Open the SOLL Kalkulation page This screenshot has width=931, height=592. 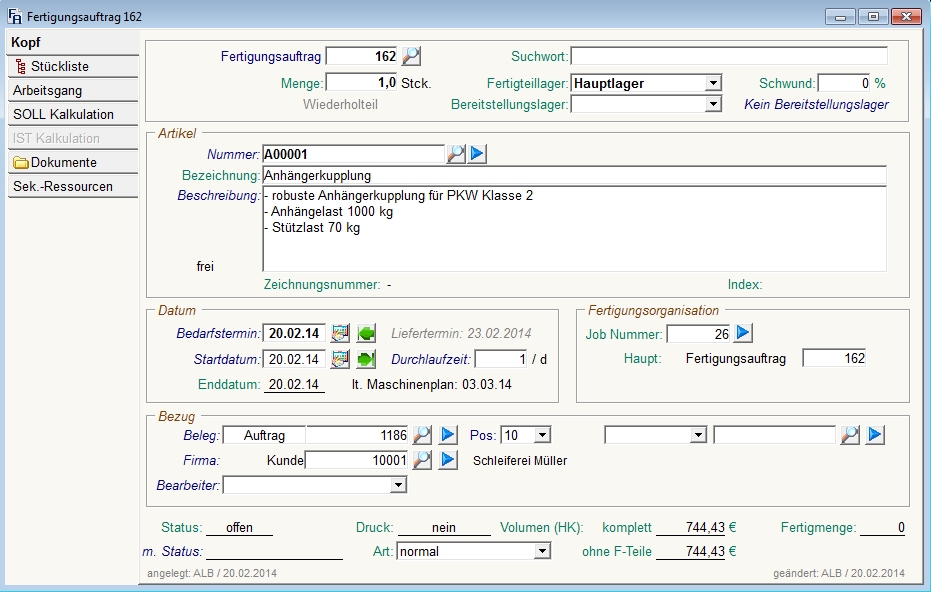tap(63, 115)
